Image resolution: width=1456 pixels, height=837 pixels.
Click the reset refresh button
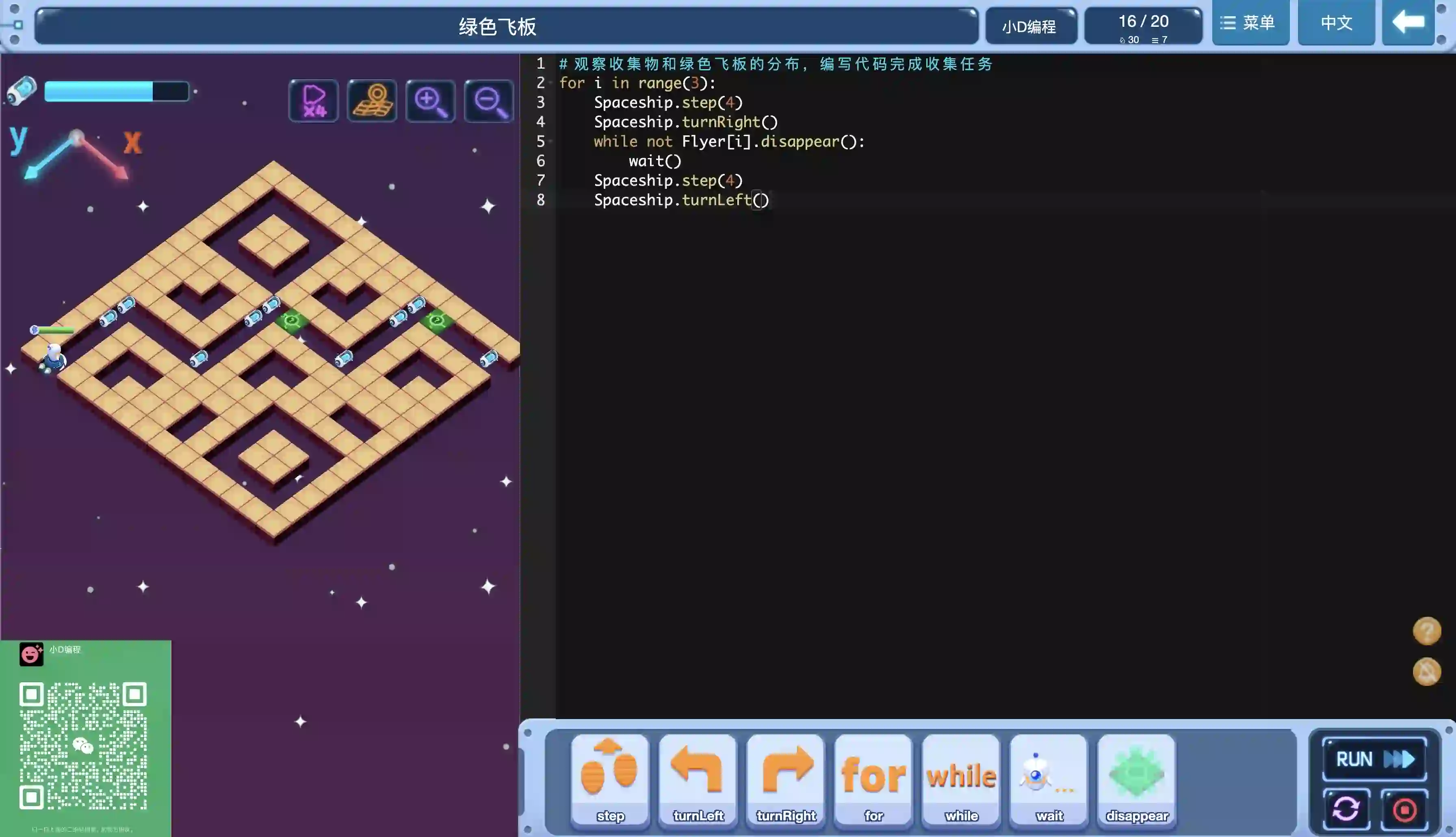click(x=1346, y=809)
